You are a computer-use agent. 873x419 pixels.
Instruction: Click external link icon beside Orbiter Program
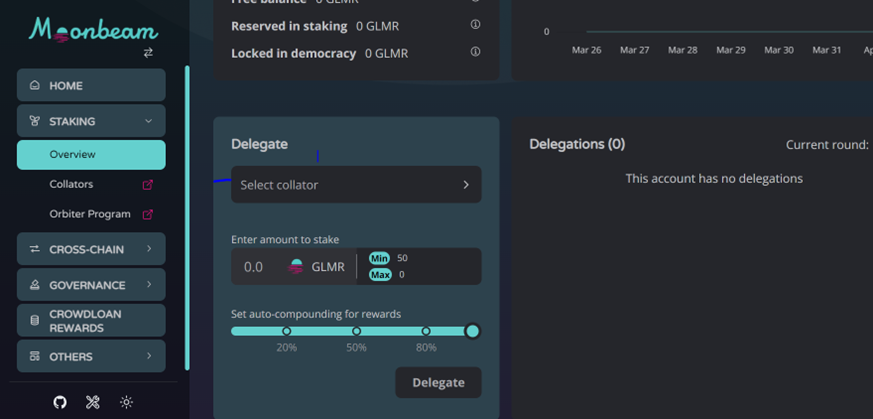148,214
